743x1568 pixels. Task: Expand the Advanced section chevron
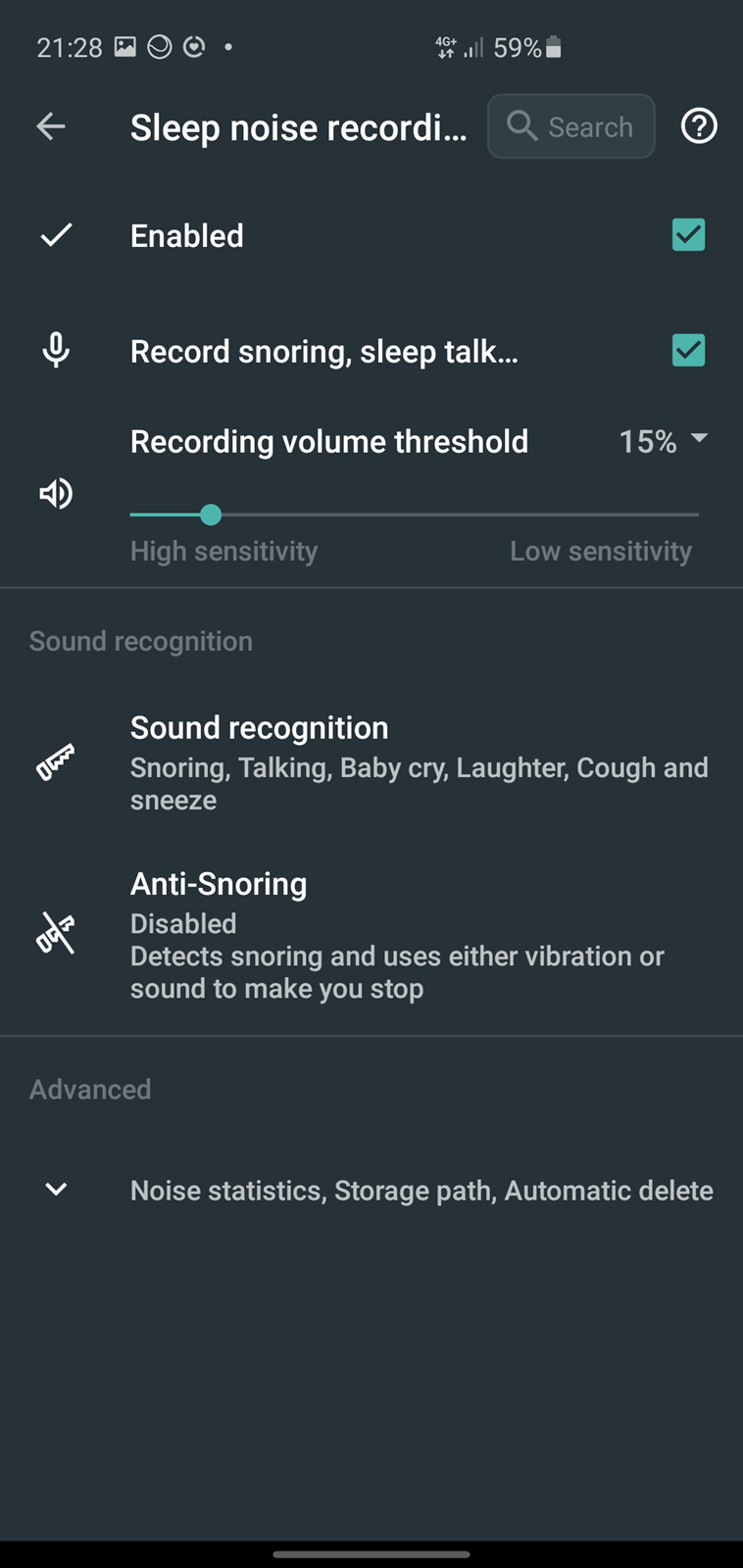click(x=56, y=1189)
